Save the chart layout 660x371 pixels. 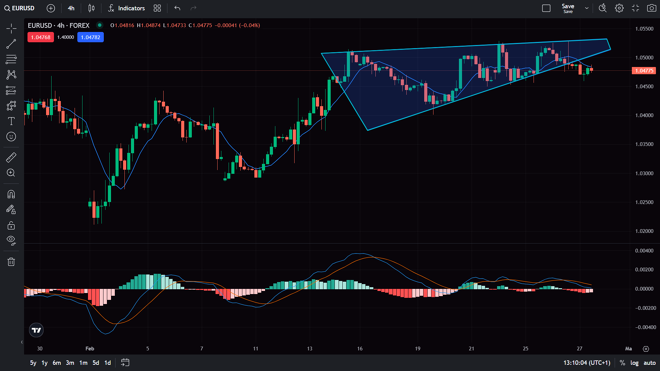point(568,8)
